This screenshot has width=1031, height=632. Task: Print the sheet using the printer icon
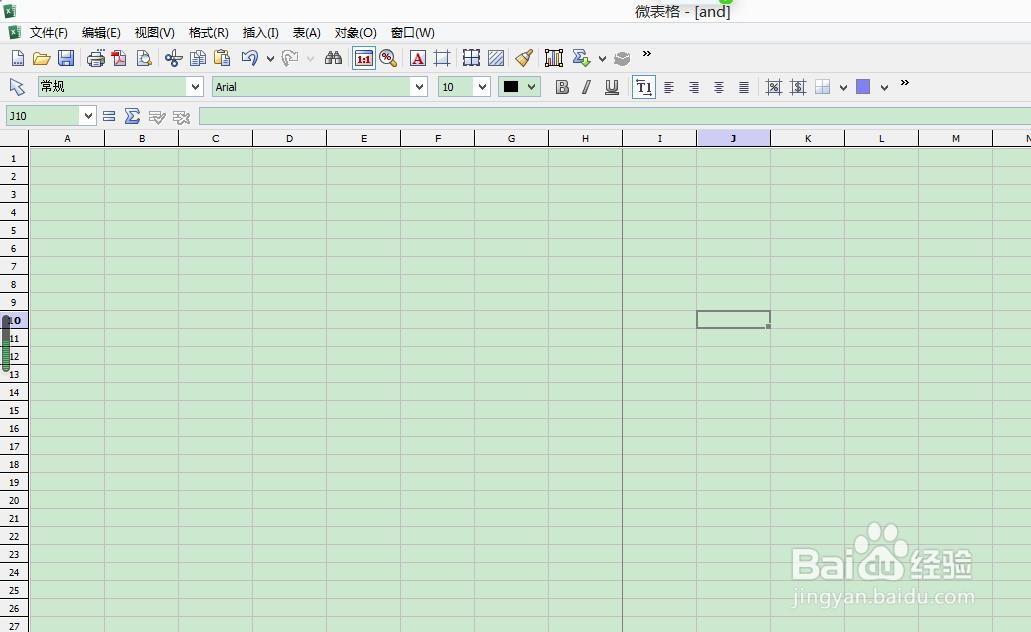[96, 59]
